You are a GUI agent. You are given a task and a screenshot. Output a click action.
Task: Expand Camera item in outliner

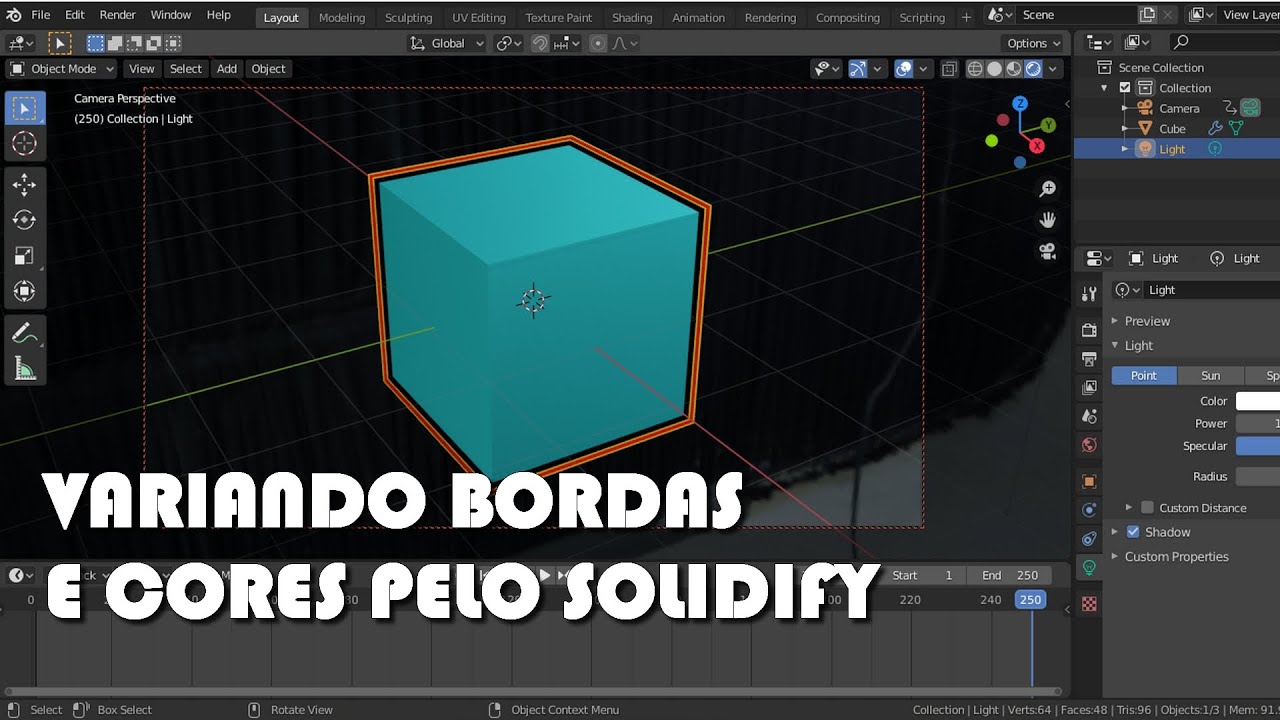(x=1125, y=108)
